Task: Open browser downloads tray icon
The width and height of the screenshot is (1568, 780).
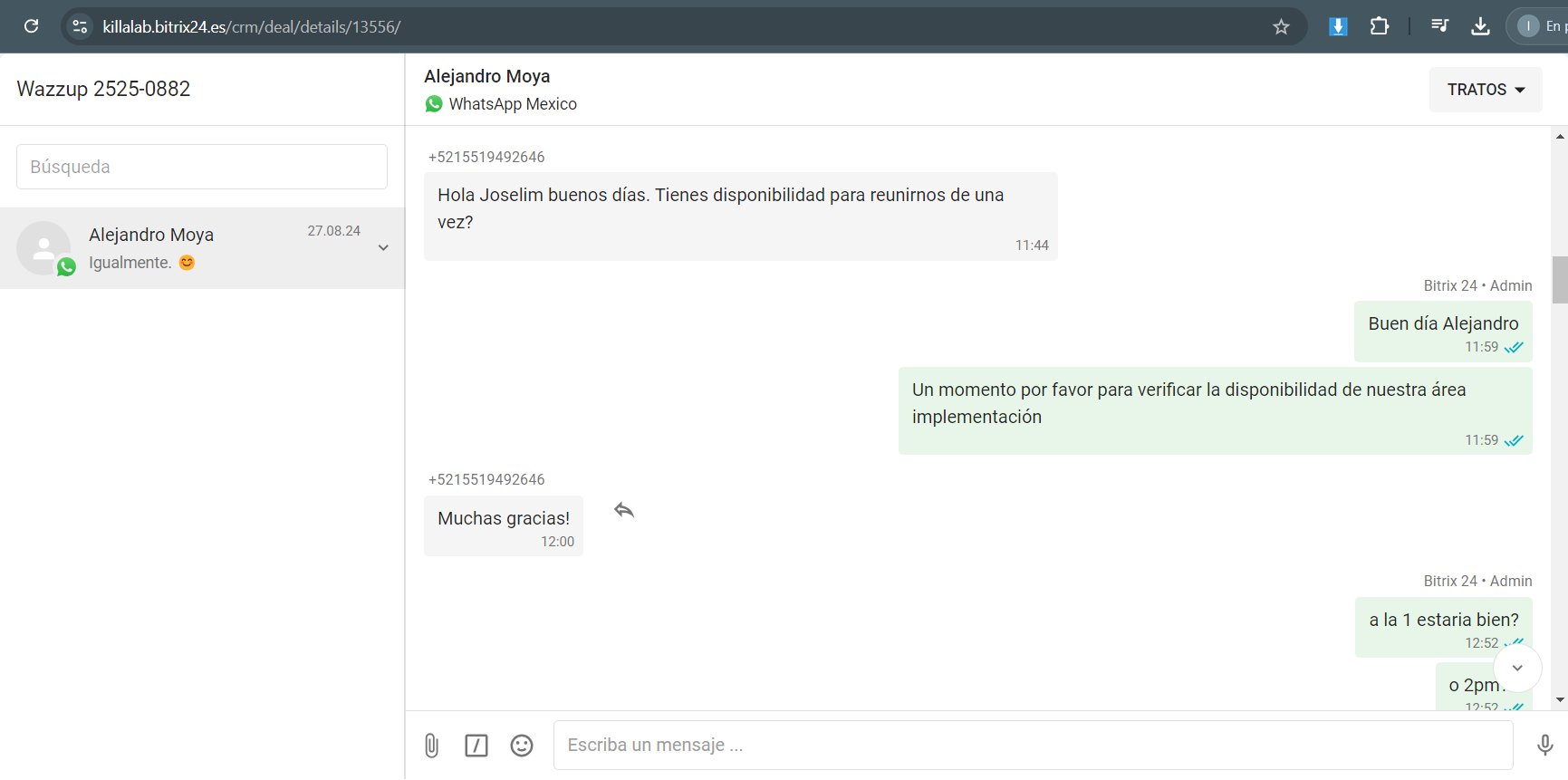Action: 1480,26
